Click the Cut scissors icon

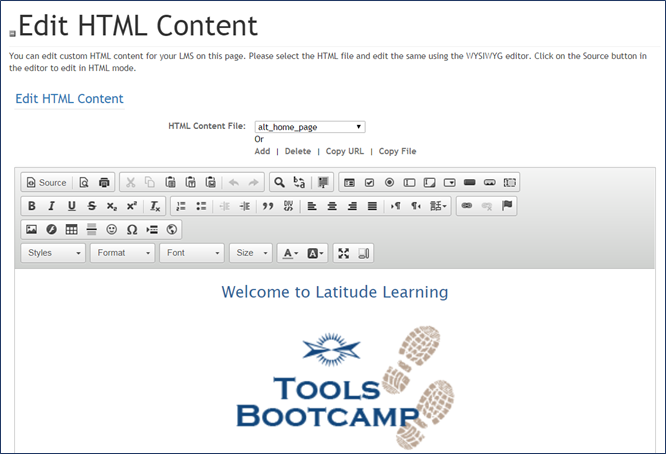tap(130, 182)
